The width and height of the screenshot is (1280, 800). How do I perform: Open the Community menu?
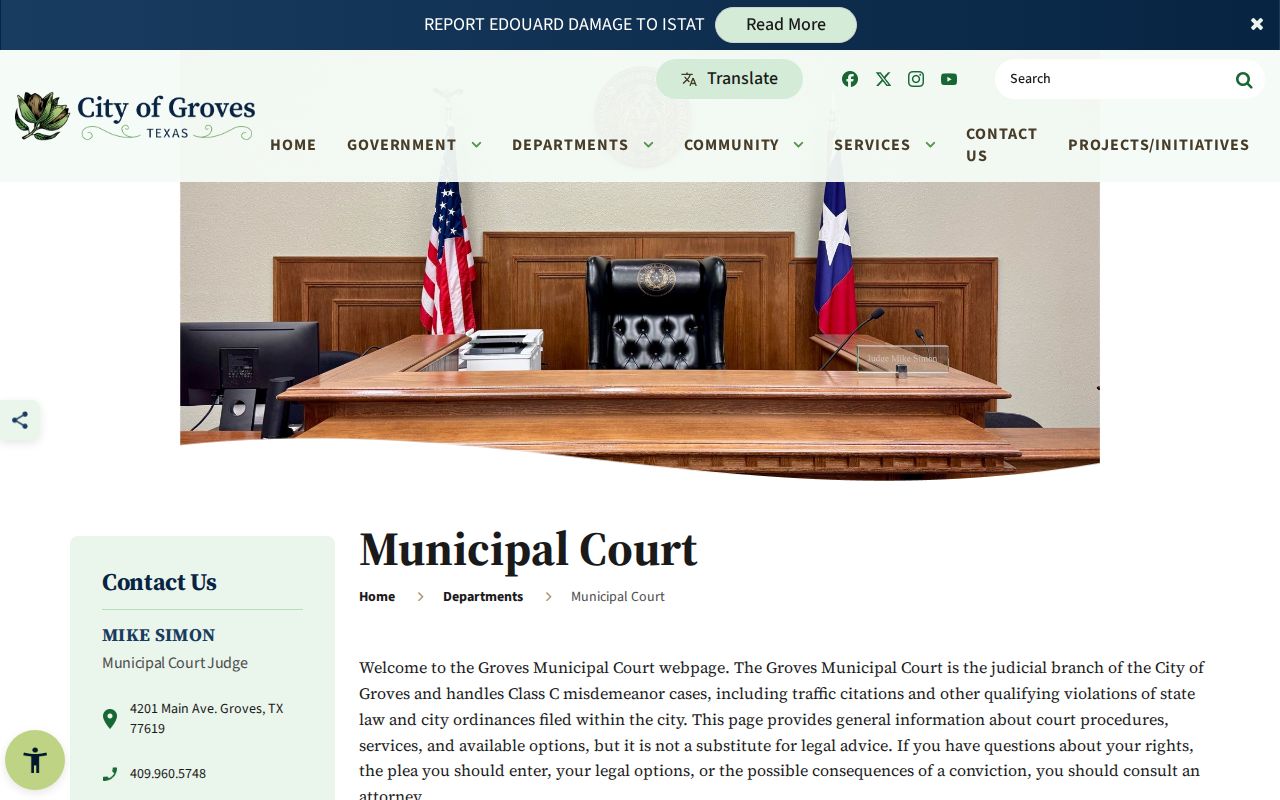coord(731,145)
